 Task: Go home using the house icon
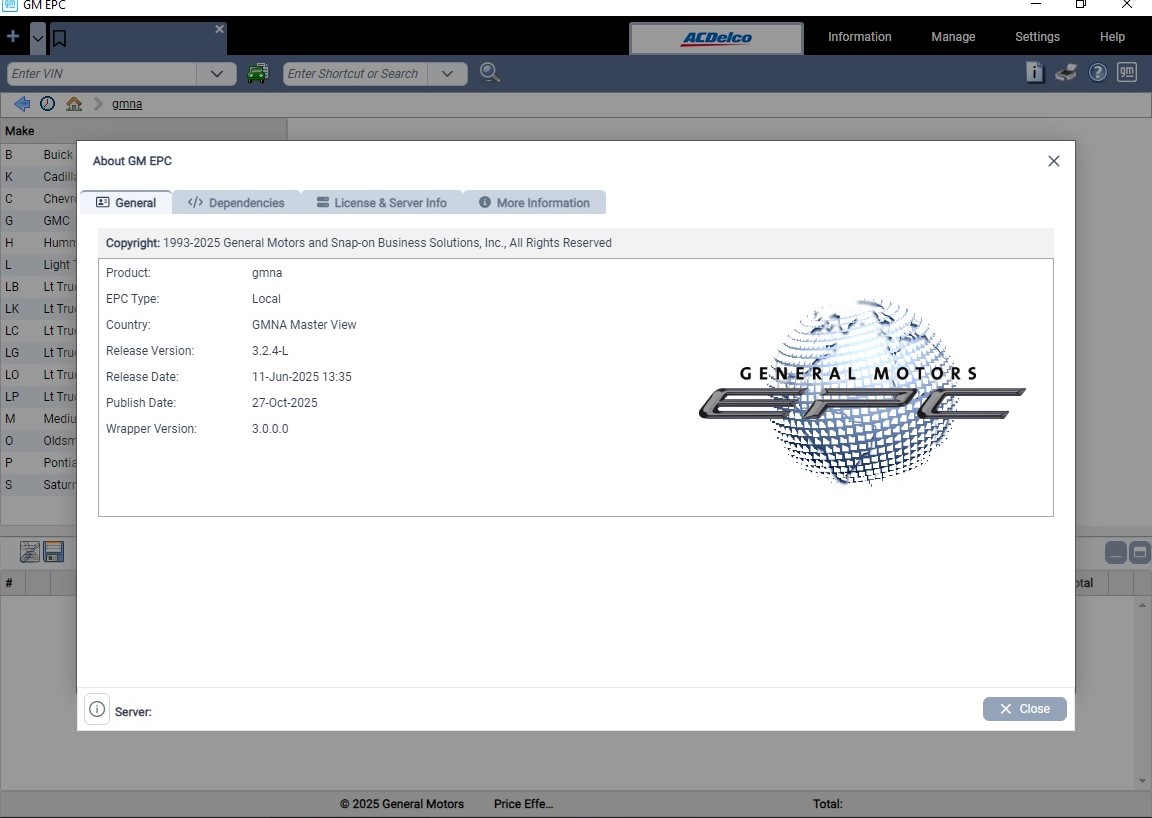[73, 103]
